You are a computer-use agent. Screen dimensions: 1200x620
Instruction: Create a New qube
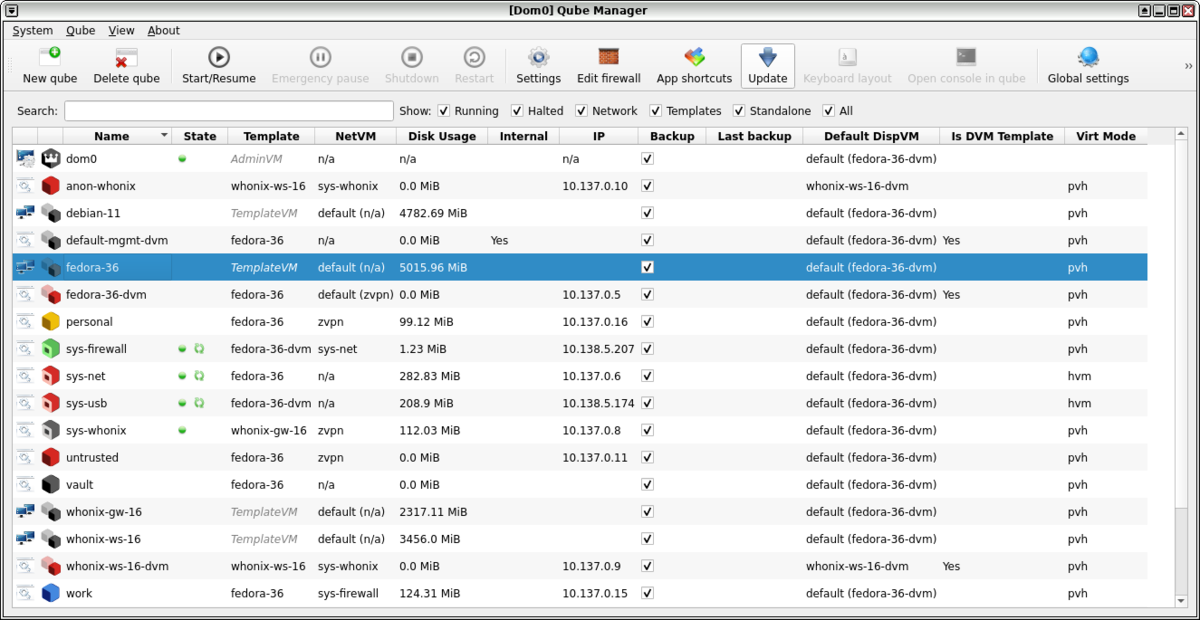pos(49,66)
